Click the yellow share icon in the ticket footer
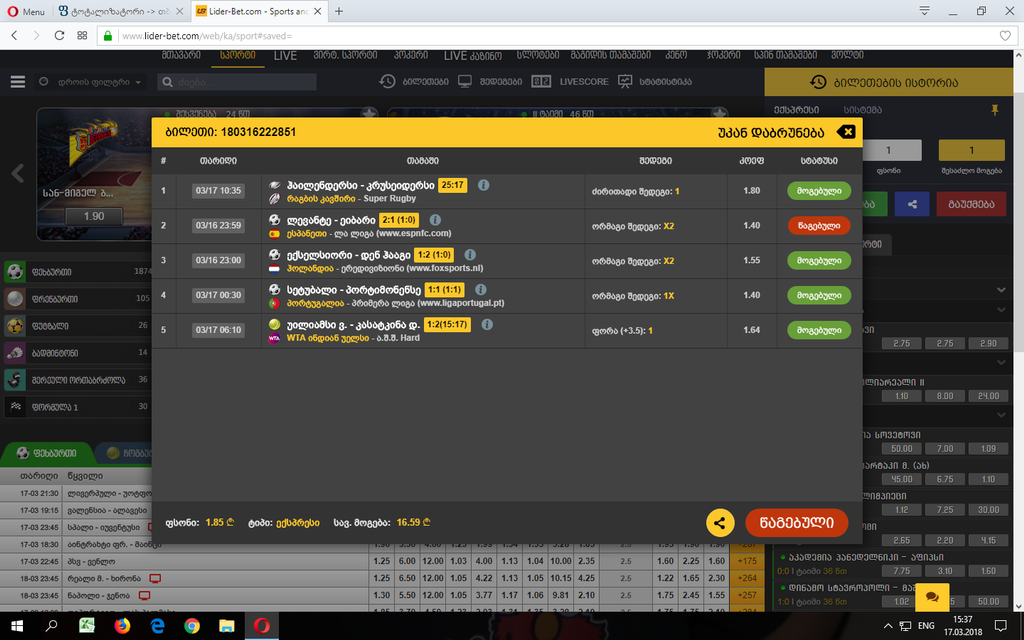Screen dimensions: 1024x640 720,522
